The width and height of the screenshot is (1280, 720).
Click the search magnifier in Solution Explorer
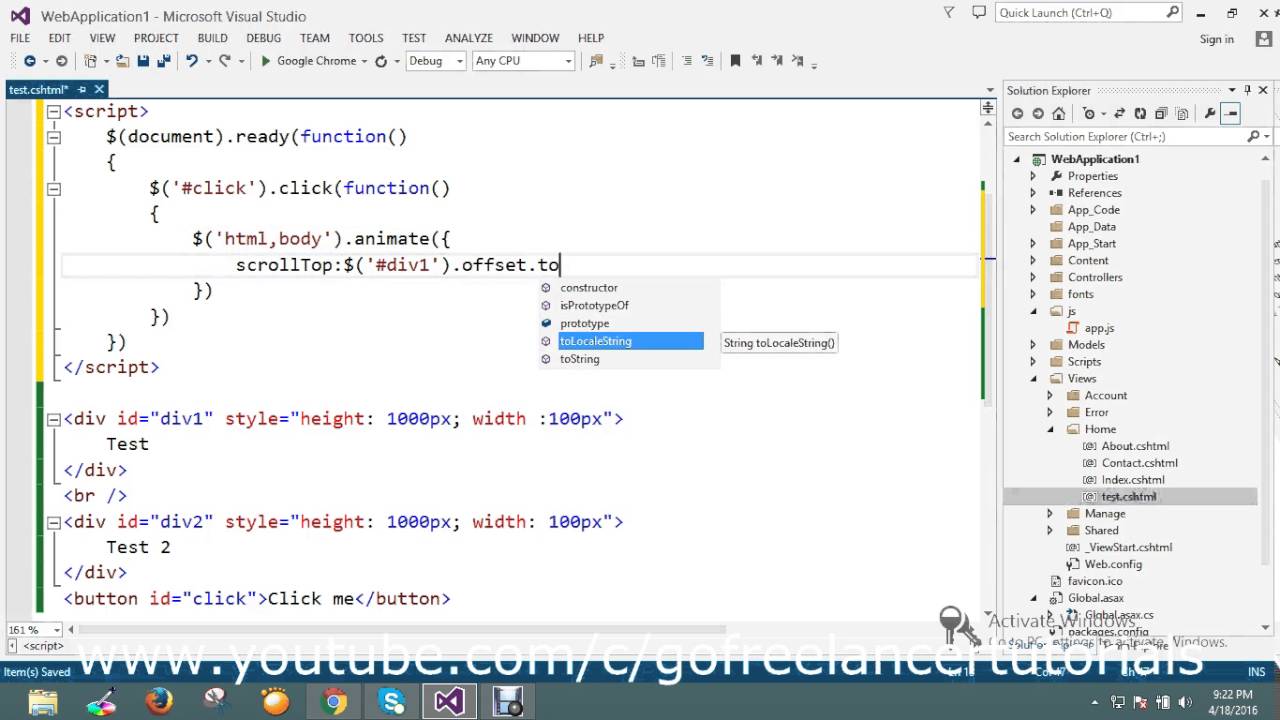point(1253,136)
